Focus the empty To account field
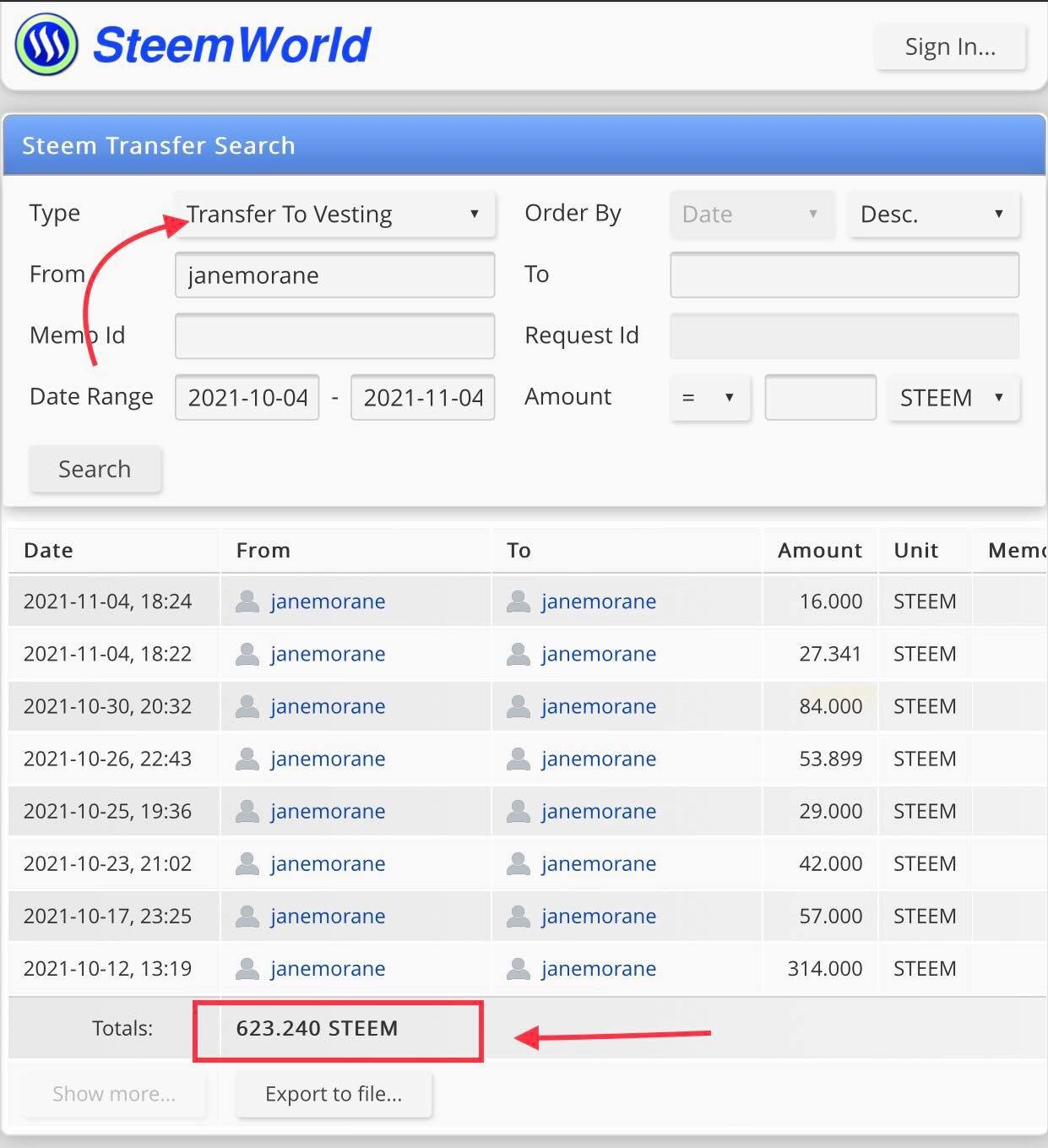The height and width of the screenshot is (1148, 1048). click(844, 275)
